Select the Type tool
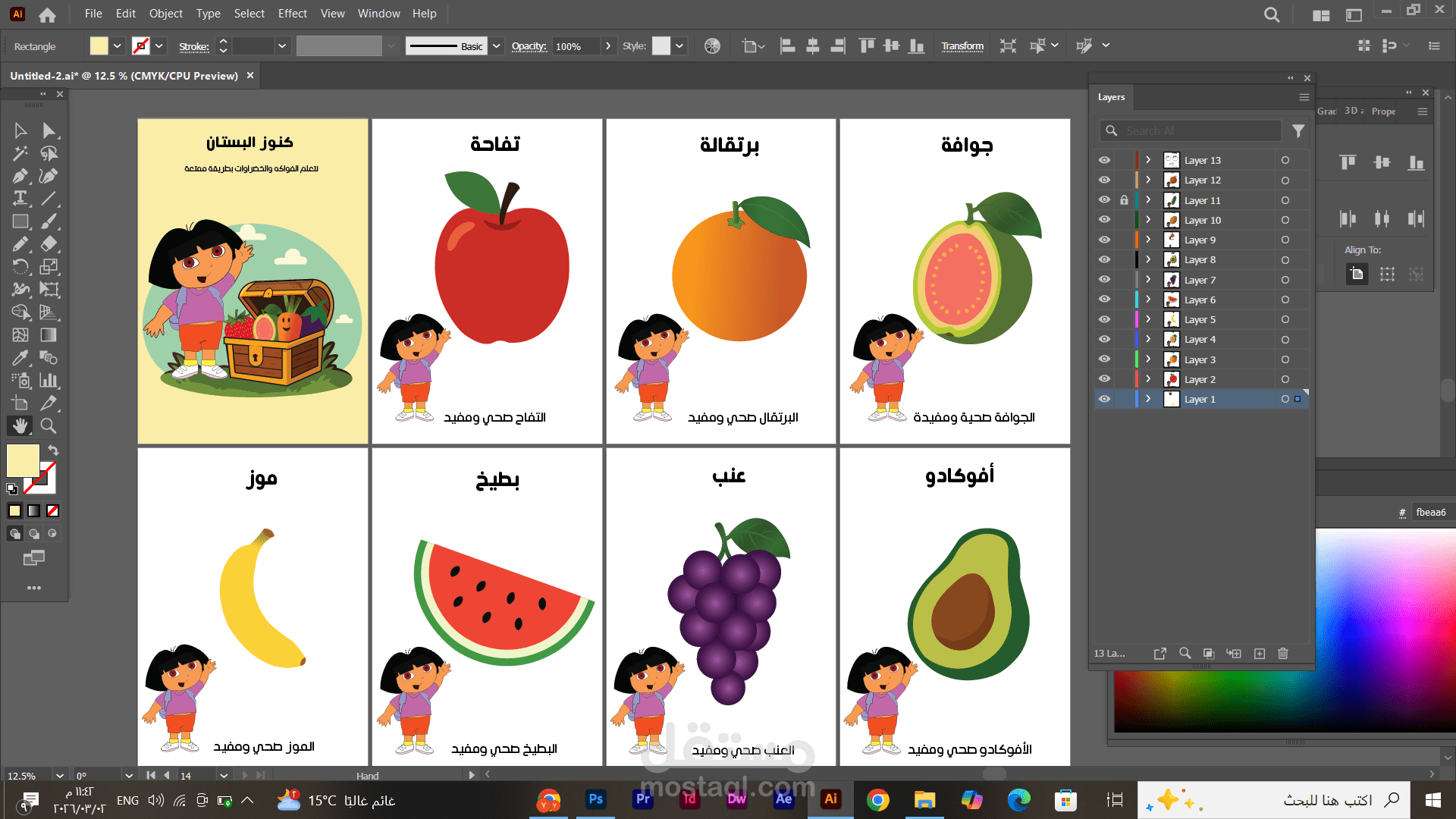The width and height of the screenshot is (1456, 819). [20, 199]
